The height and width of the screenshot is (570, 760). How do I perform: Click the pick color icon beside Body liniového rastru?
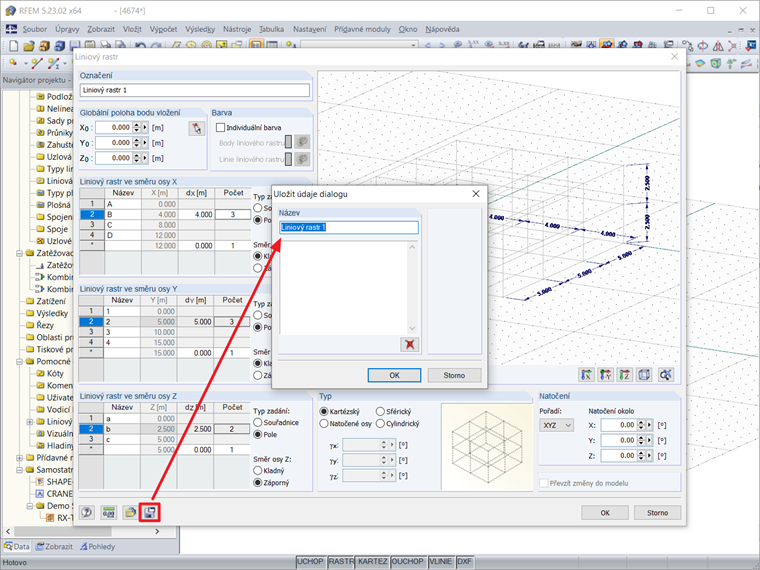point(302,142)
